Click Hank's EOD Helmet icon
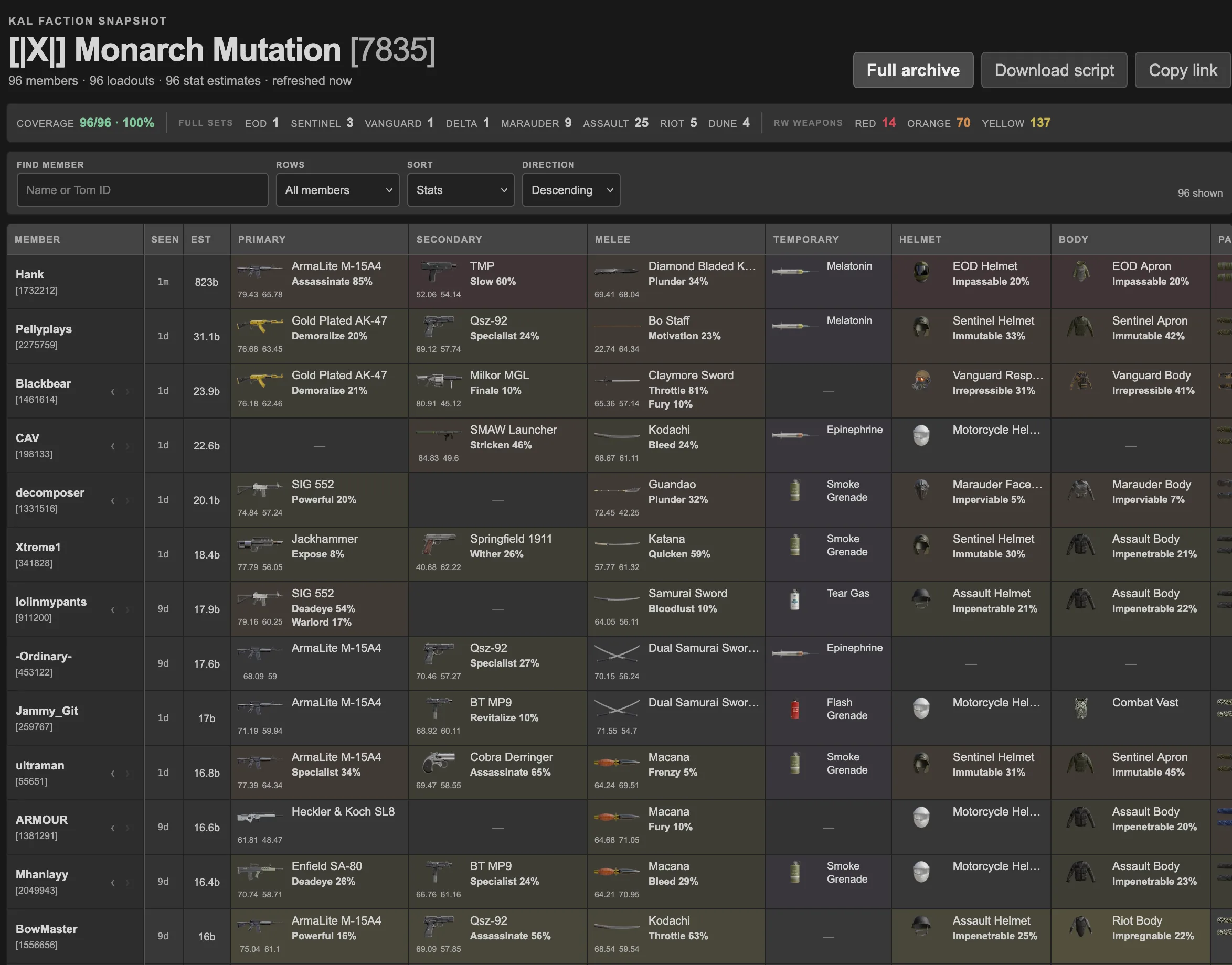 [x=921, y=272]
